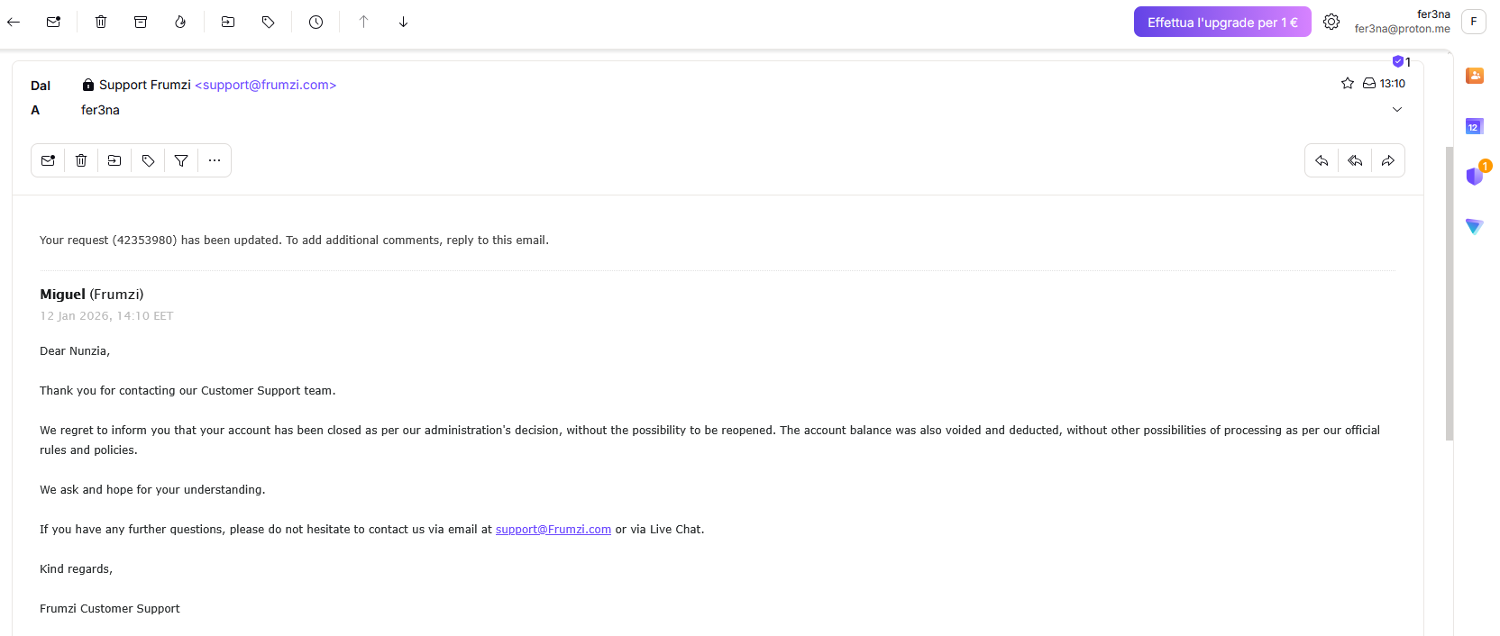Open more actions ellipsis menu
The image size is (1500, 636).
coord(214,160)
